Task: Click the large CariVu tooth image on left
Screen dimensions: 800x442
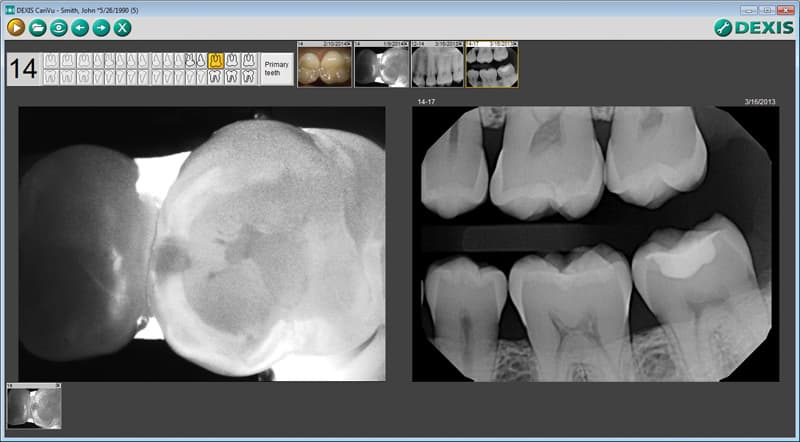Action: tap(202, 243)
